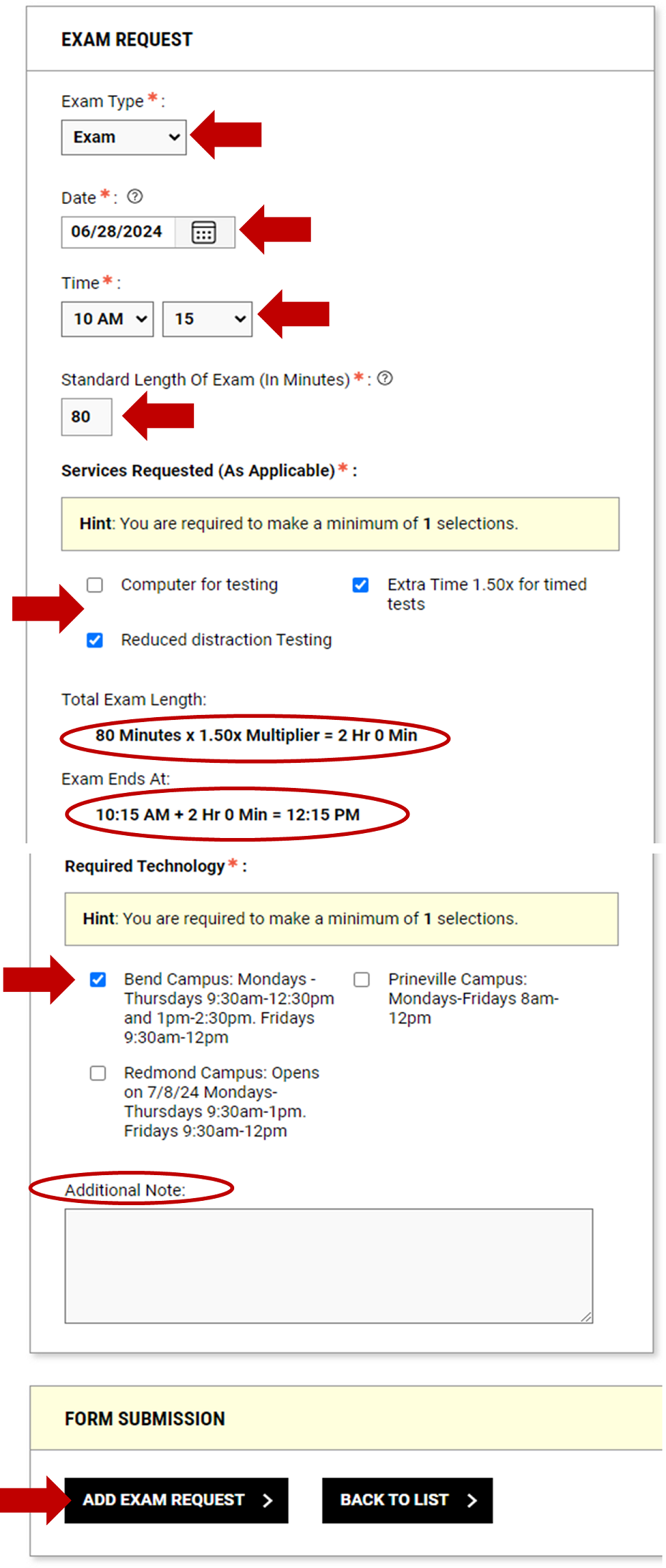Open the minutes dropdown showing 15
This screenshot has width=666, height=1568.
click(x=206, y=319)
